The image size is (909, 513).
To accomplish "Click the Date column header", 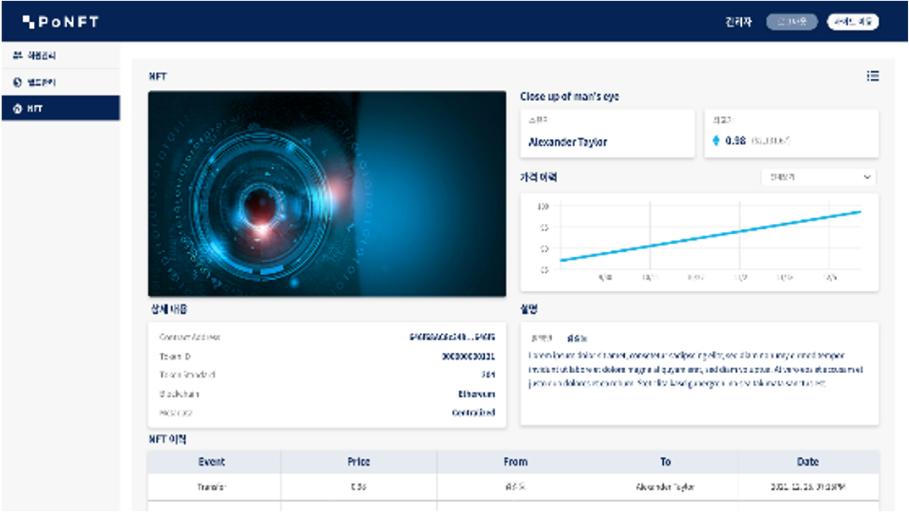I will (808, 462).
